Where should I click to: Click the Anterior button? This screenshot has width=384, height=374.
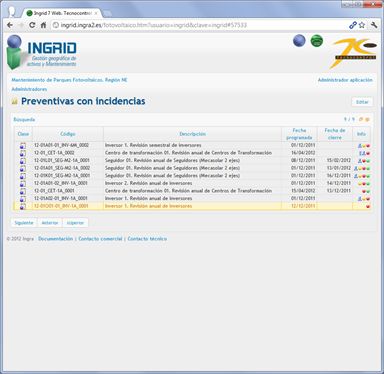50,223
